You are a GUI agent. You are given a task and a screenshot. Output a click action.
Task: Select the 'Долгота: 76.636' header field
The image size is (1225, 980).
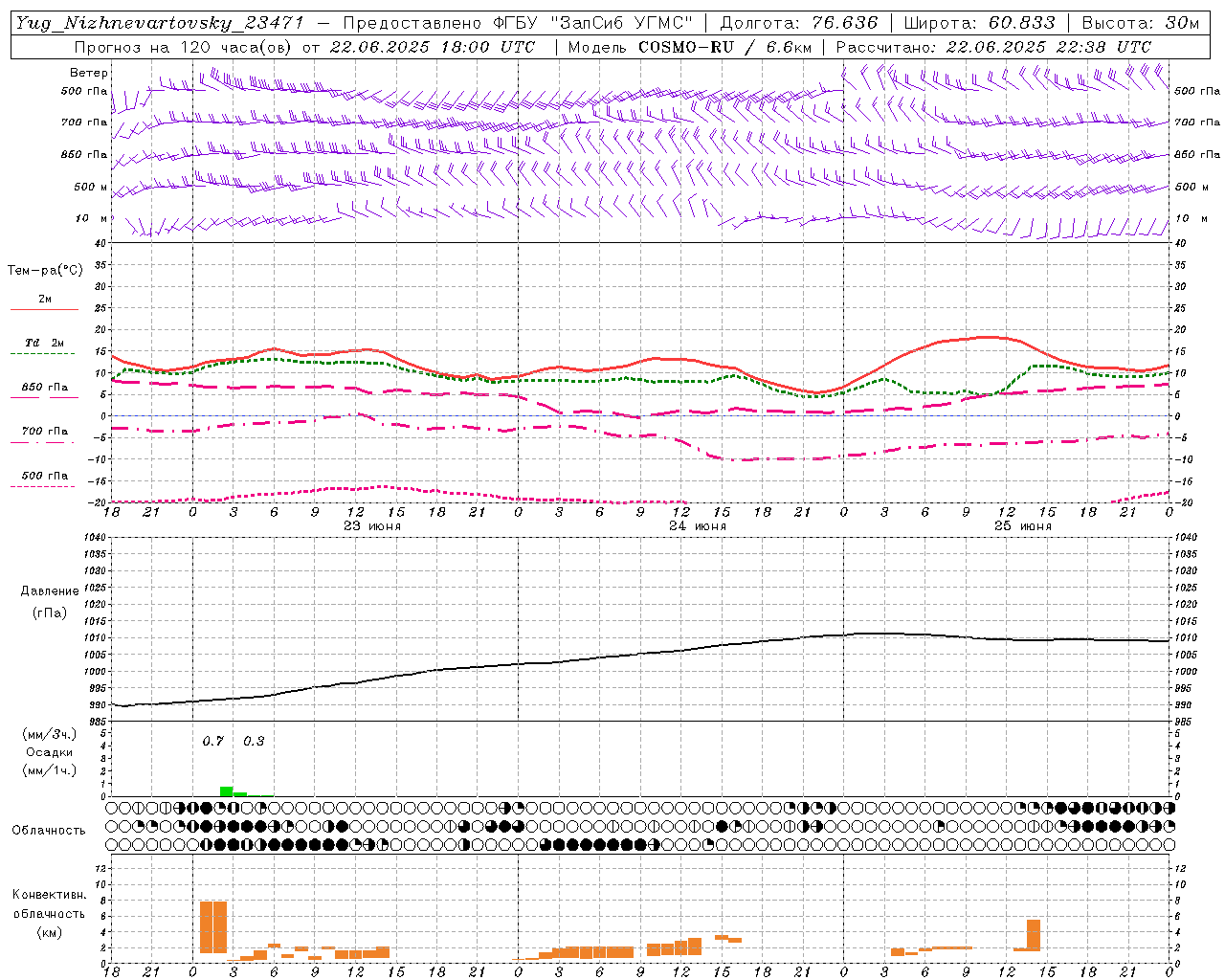tap(798, 23)
